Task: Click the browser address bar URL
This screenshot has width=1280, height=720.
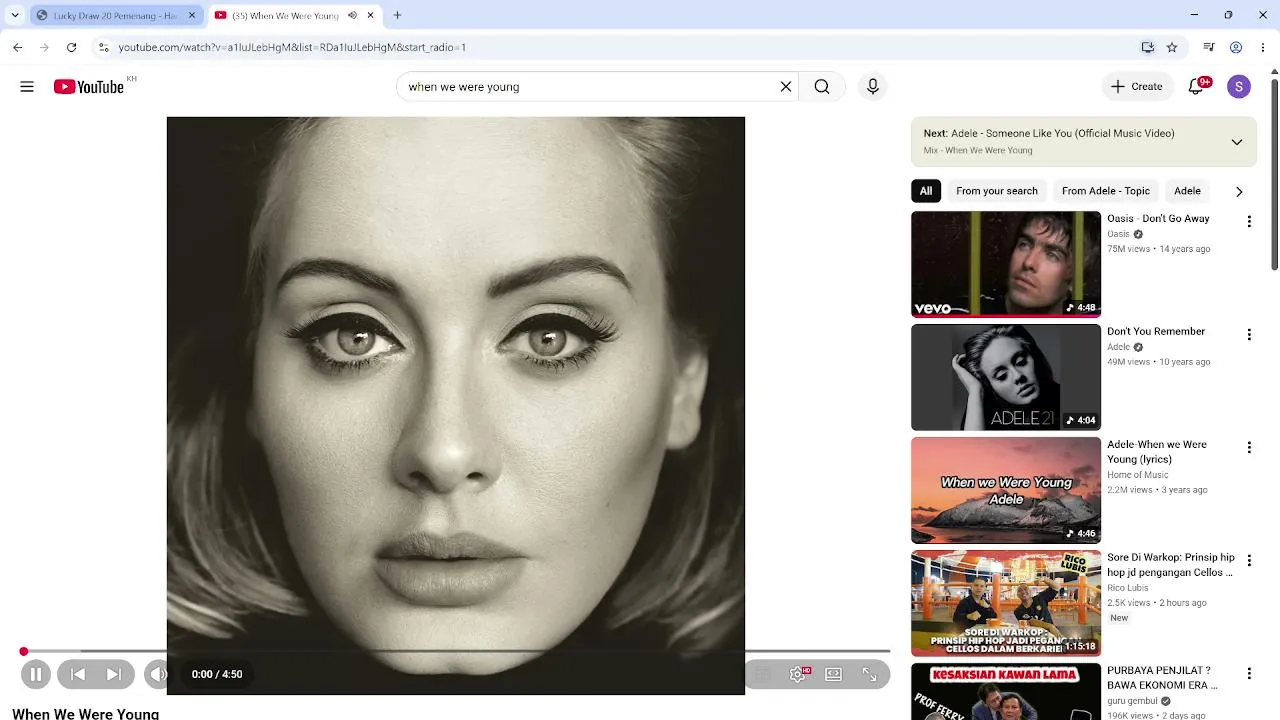Action: pyautogui.click(x=292, y=47)
